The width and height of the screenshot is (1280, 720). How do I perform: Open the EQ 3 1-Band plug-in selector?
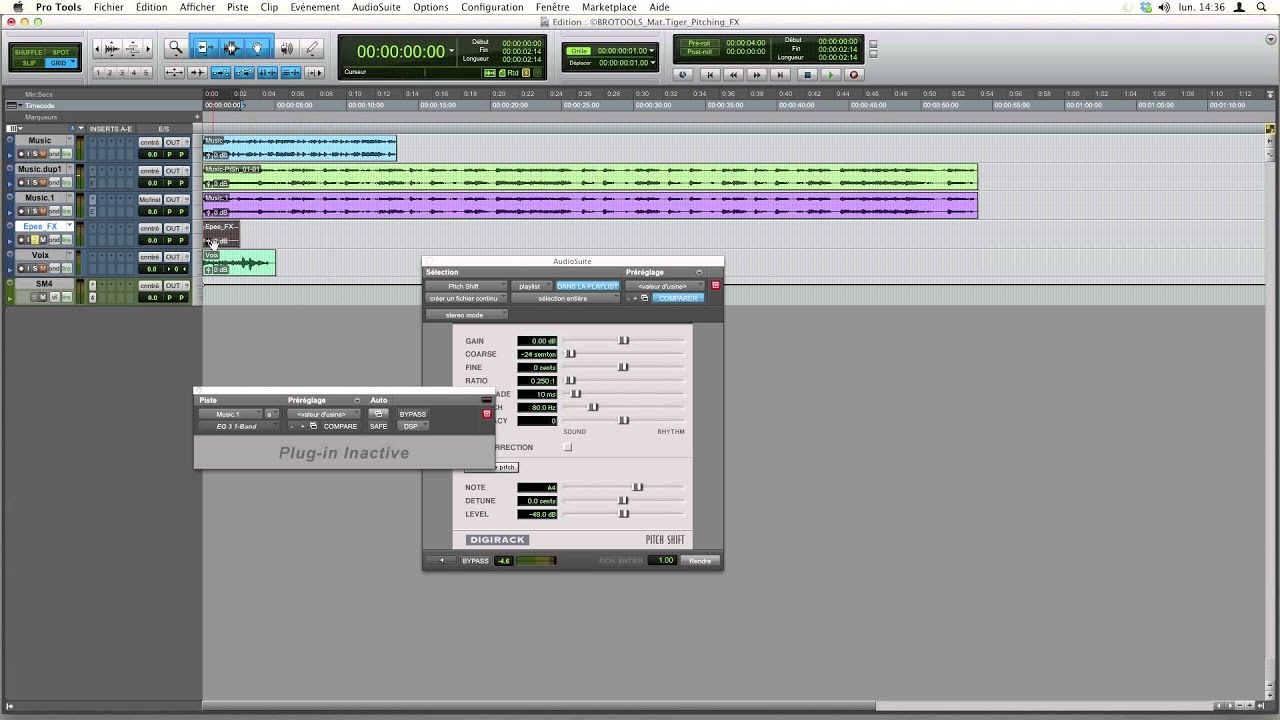click(x=237, y=426)
